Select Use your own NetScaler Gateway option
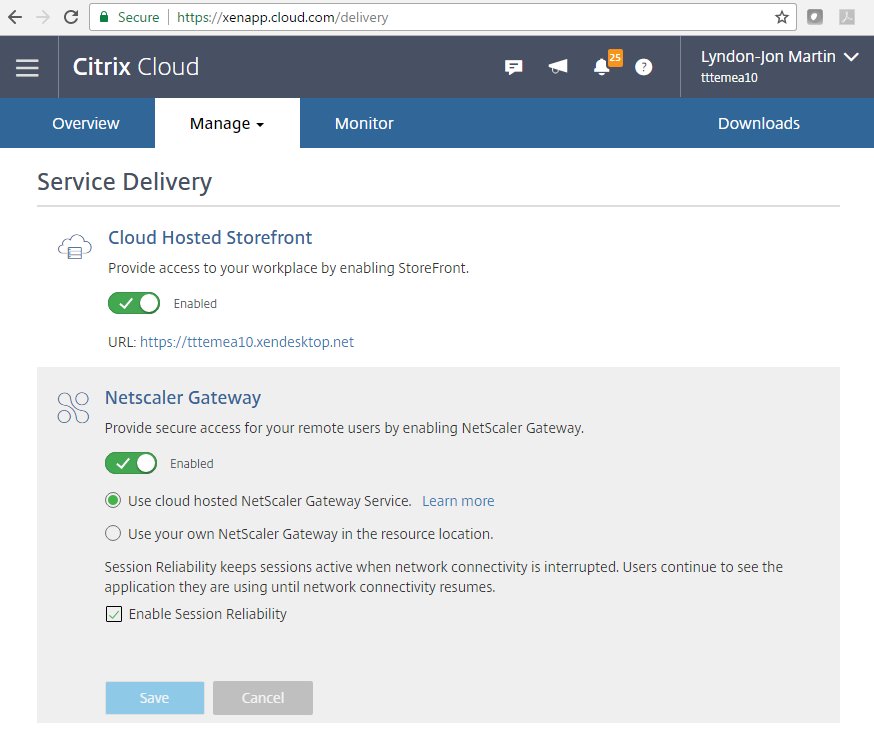Viewport: 874px width, 750px height. [x=113, y=533]
